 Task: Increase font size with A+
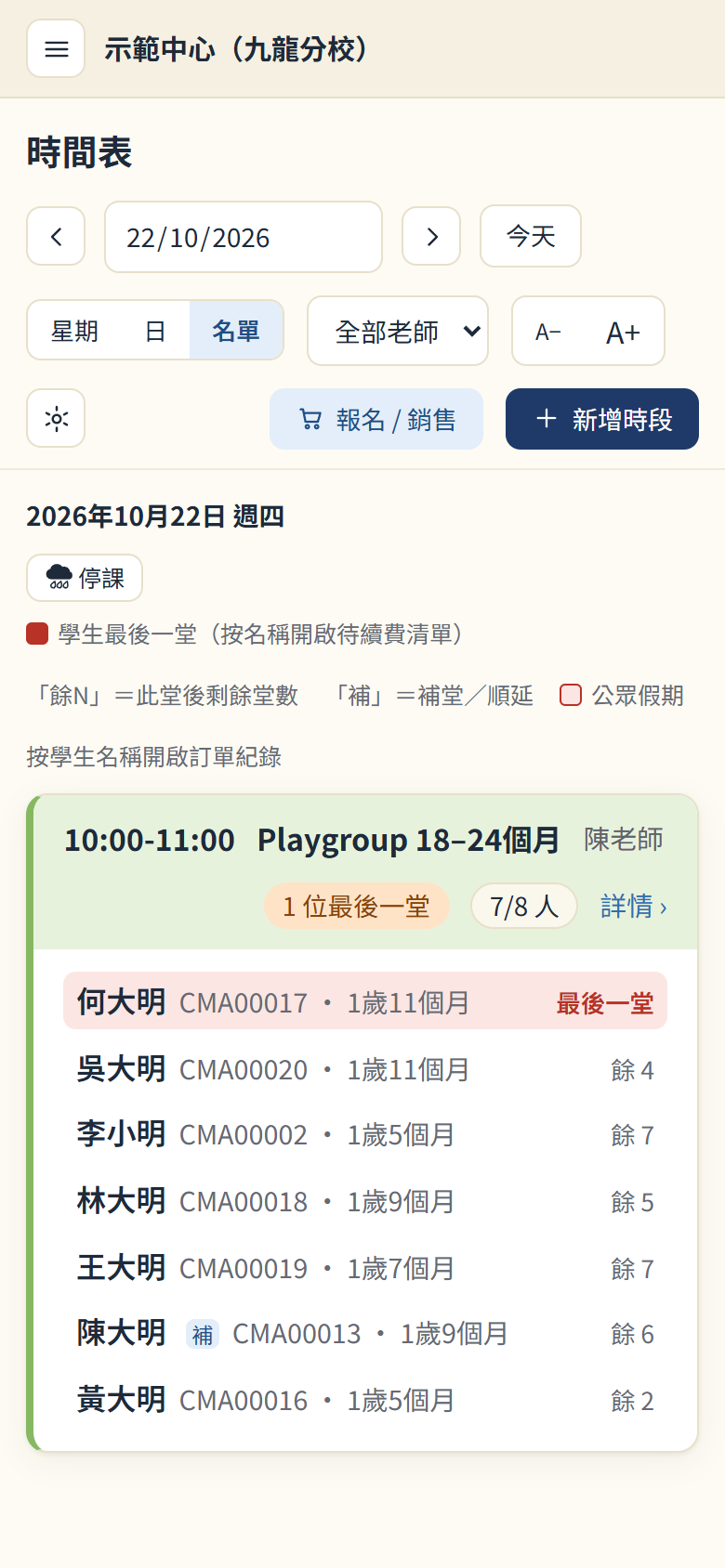[623, 332]
